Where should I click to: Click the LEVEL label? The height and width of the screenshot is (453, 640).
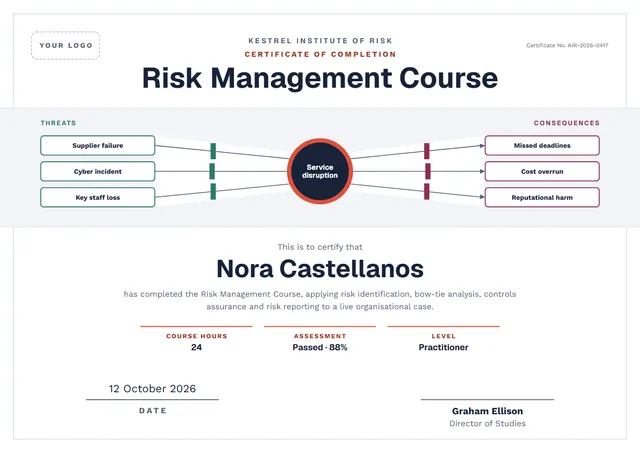[443, 336]
